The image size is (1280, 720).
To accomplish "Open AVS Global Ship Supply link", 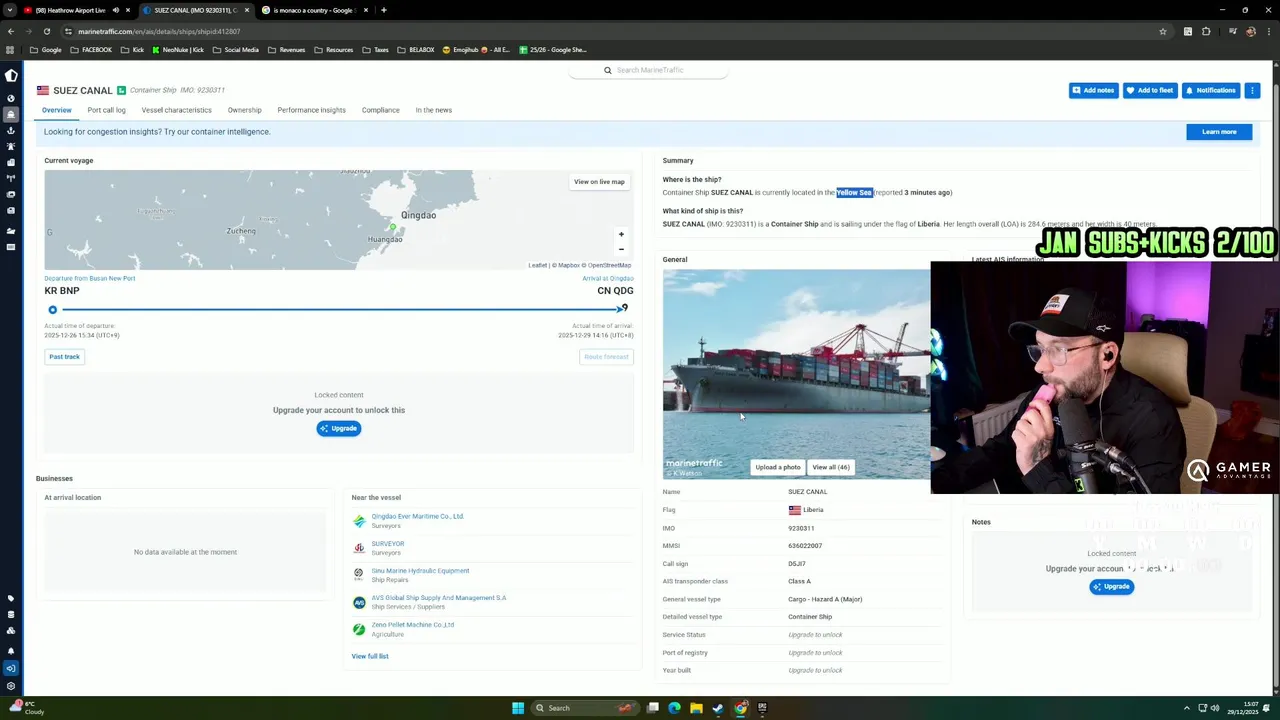I will click(438, 597).
